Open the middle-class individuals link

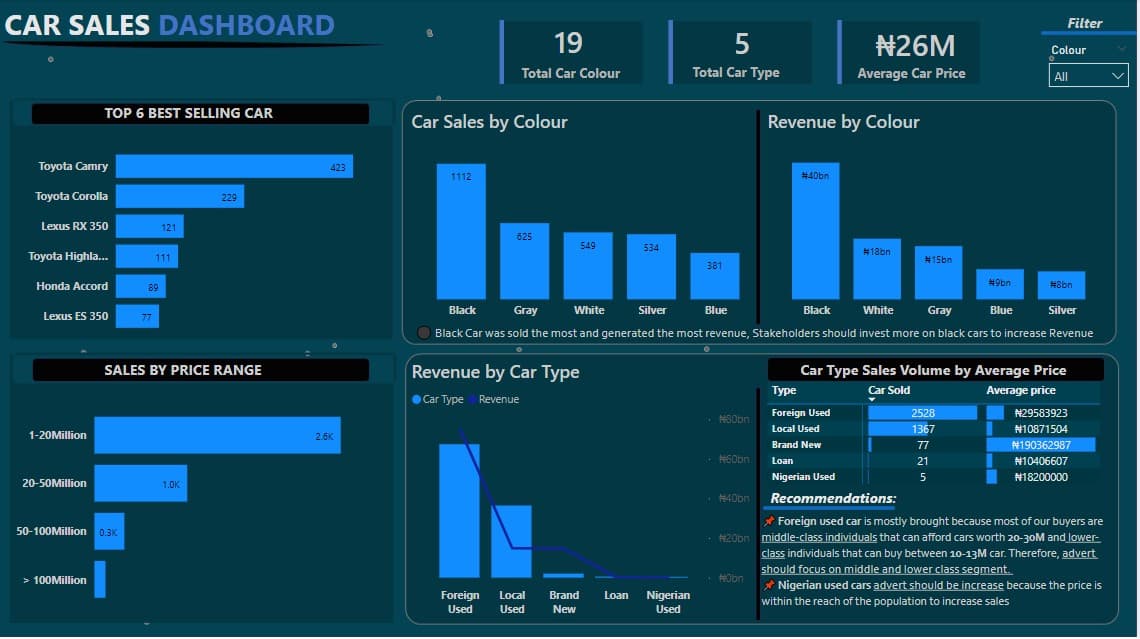[817, 537]
